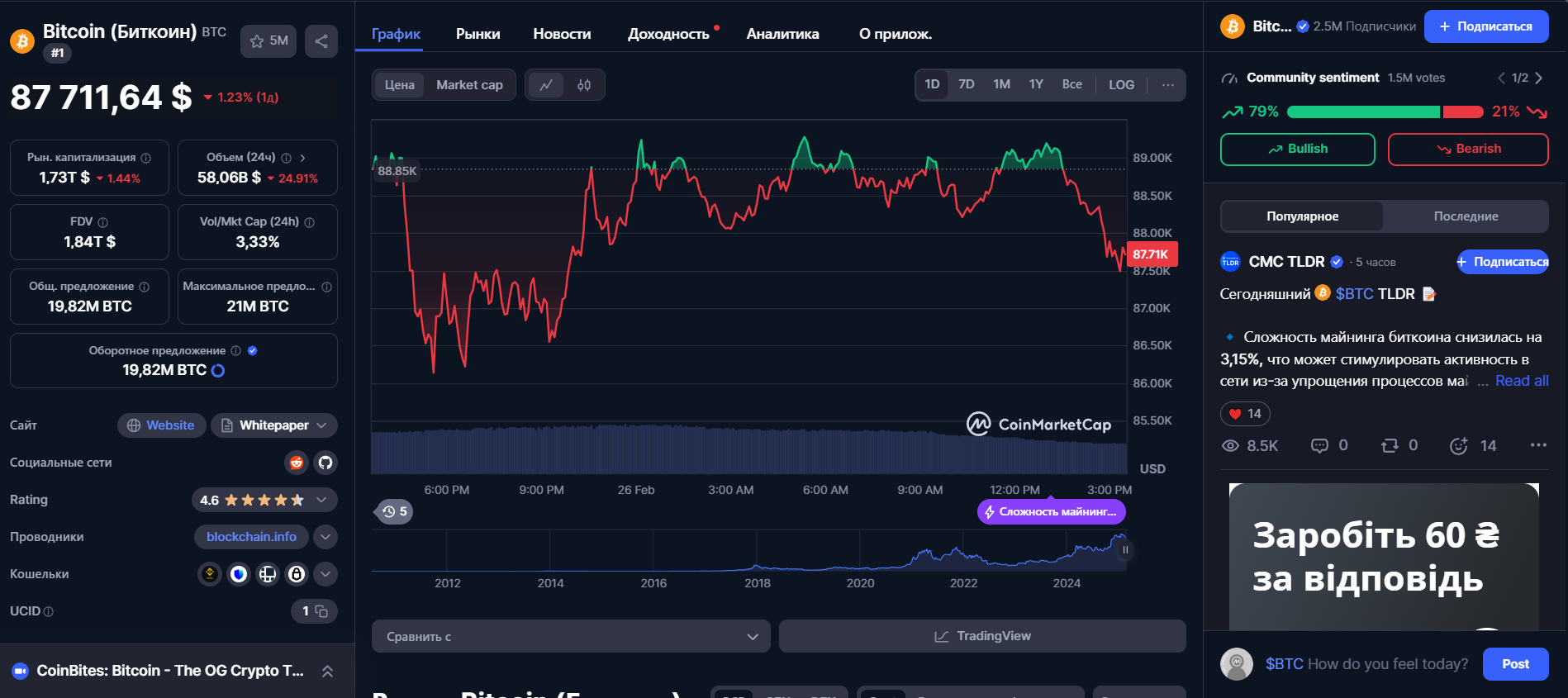Screen dimensions: 1568x698
Task: Click the chart events history badge showing 5
Action: point(395,511)
